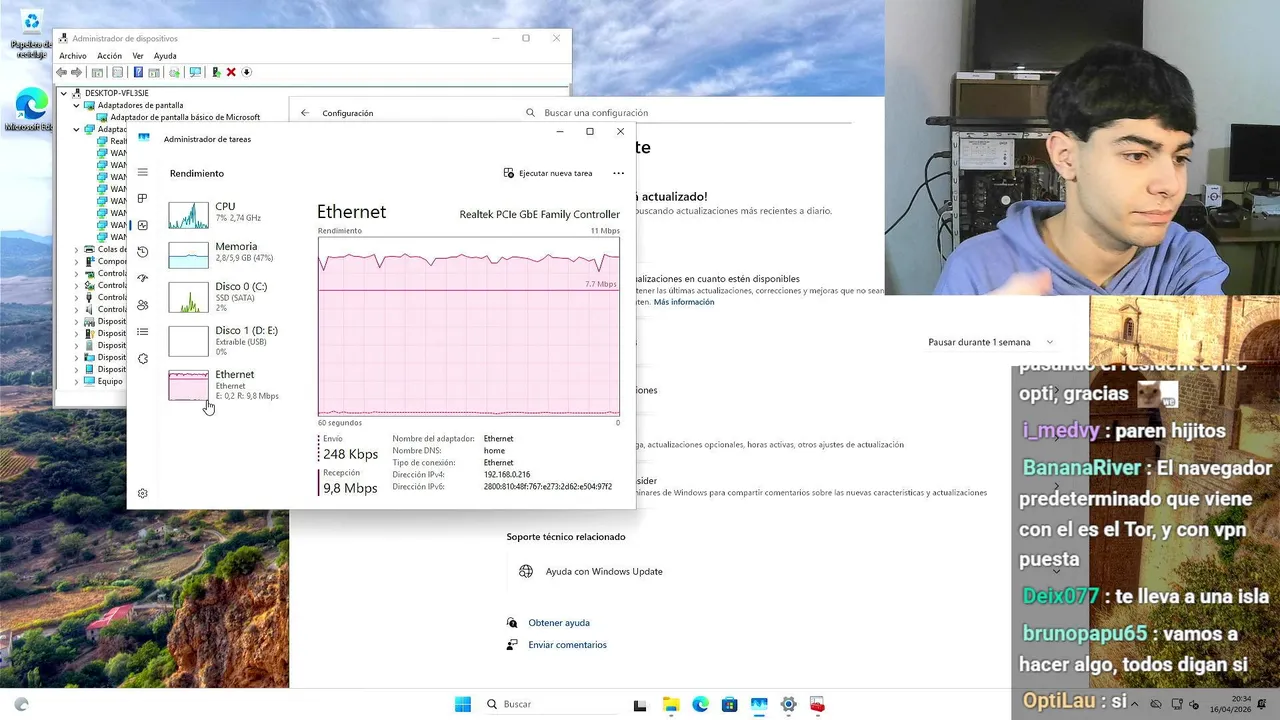Expand Compon tree node in Device Manager
This screenshot has width=1280, height=720.
(76, 261)
